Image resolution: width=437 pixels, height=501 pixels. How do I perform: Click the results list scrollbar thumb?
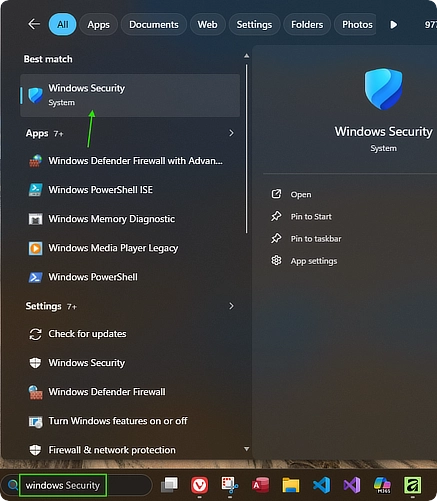[246, 149]
